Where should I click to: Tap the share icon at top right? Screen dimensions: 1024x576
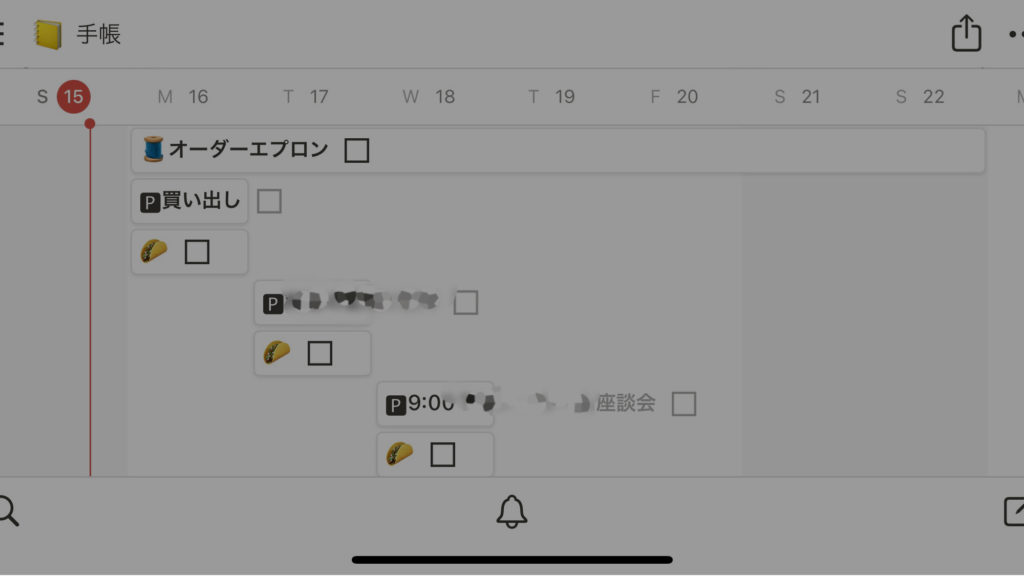click(966, 33)
